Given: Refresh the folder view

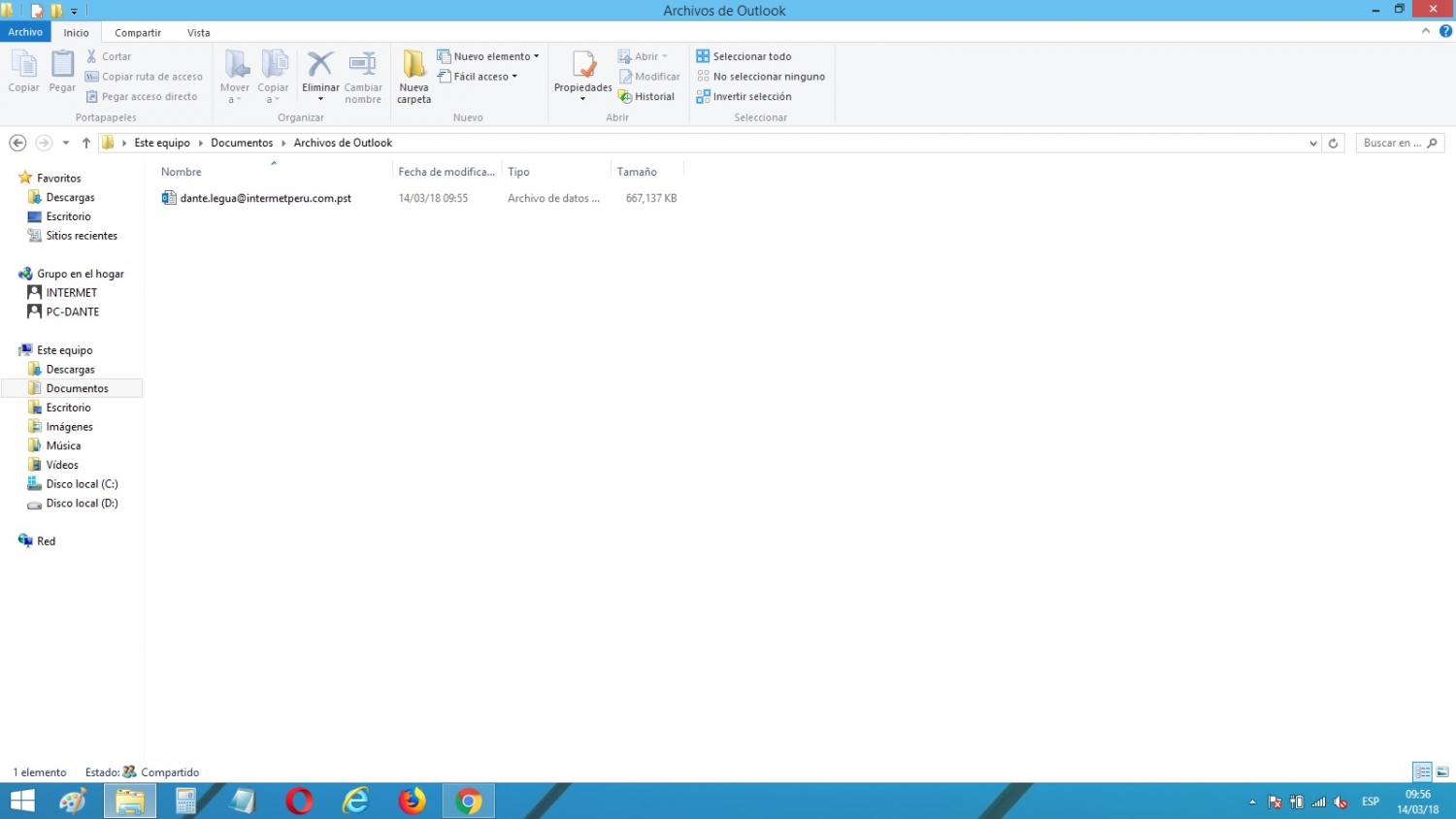Looking at the screenshot, I should 1333,143.
